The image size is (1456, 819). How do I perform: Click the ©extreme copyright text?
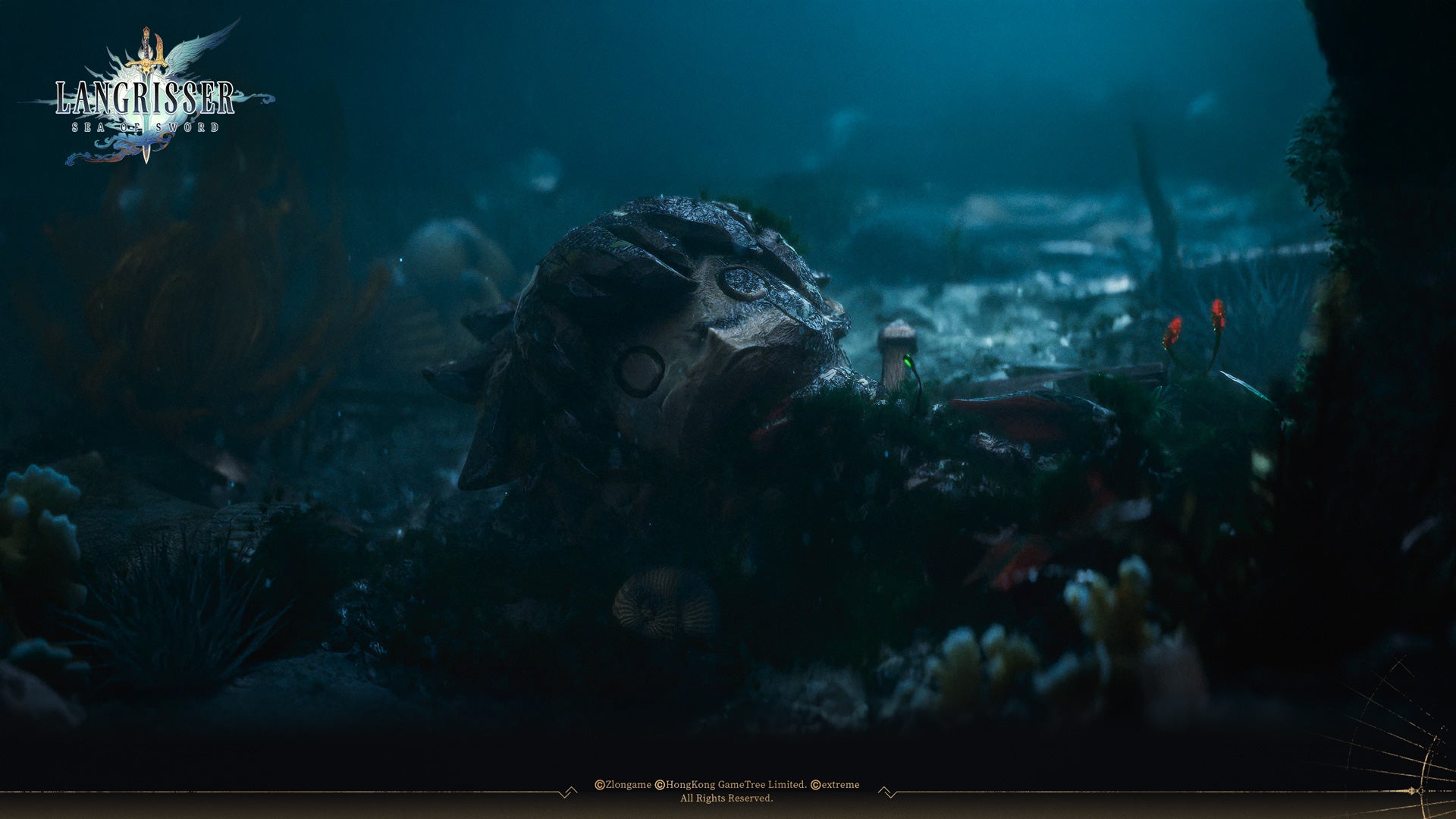[x=835, y=785]
